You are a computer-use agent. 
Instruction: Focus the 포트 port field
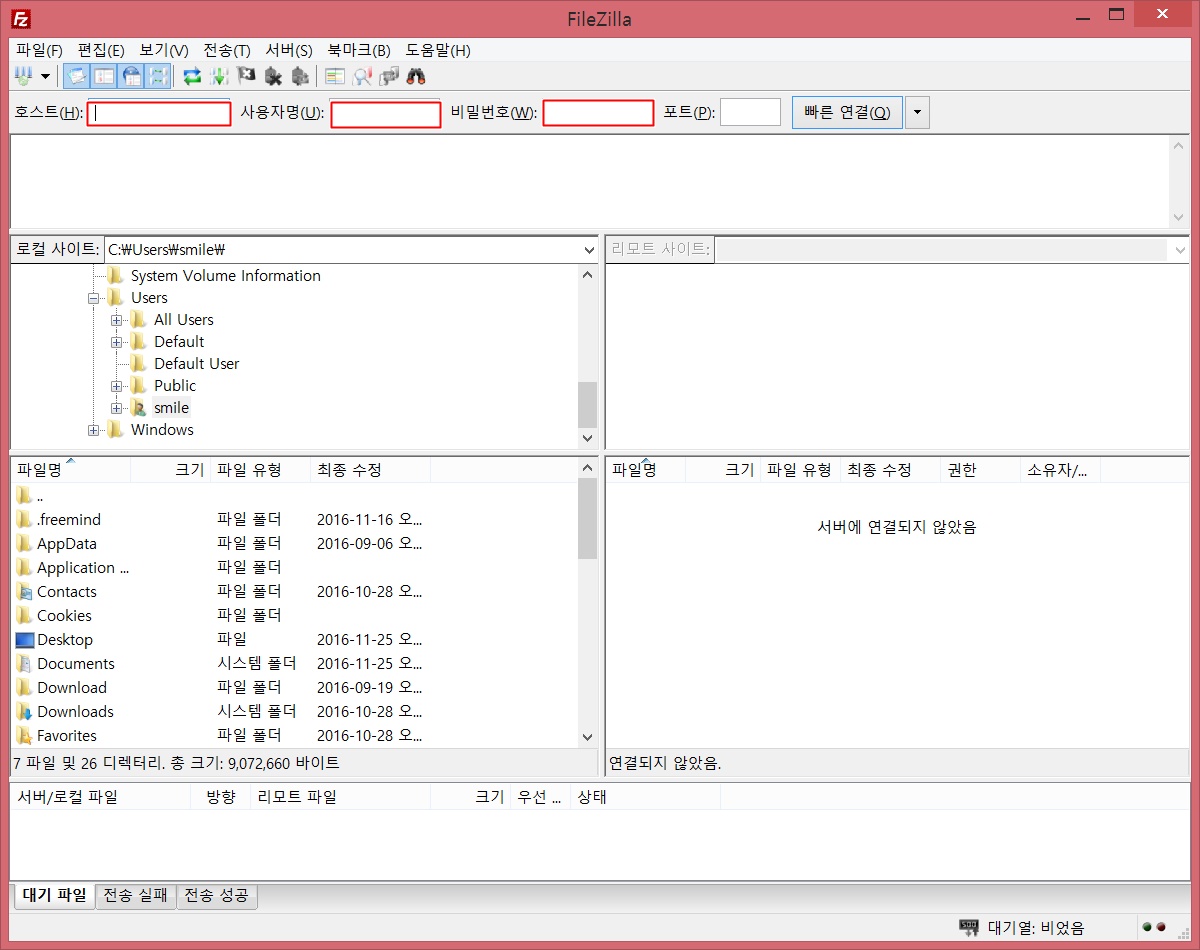(x=750, y=112)
